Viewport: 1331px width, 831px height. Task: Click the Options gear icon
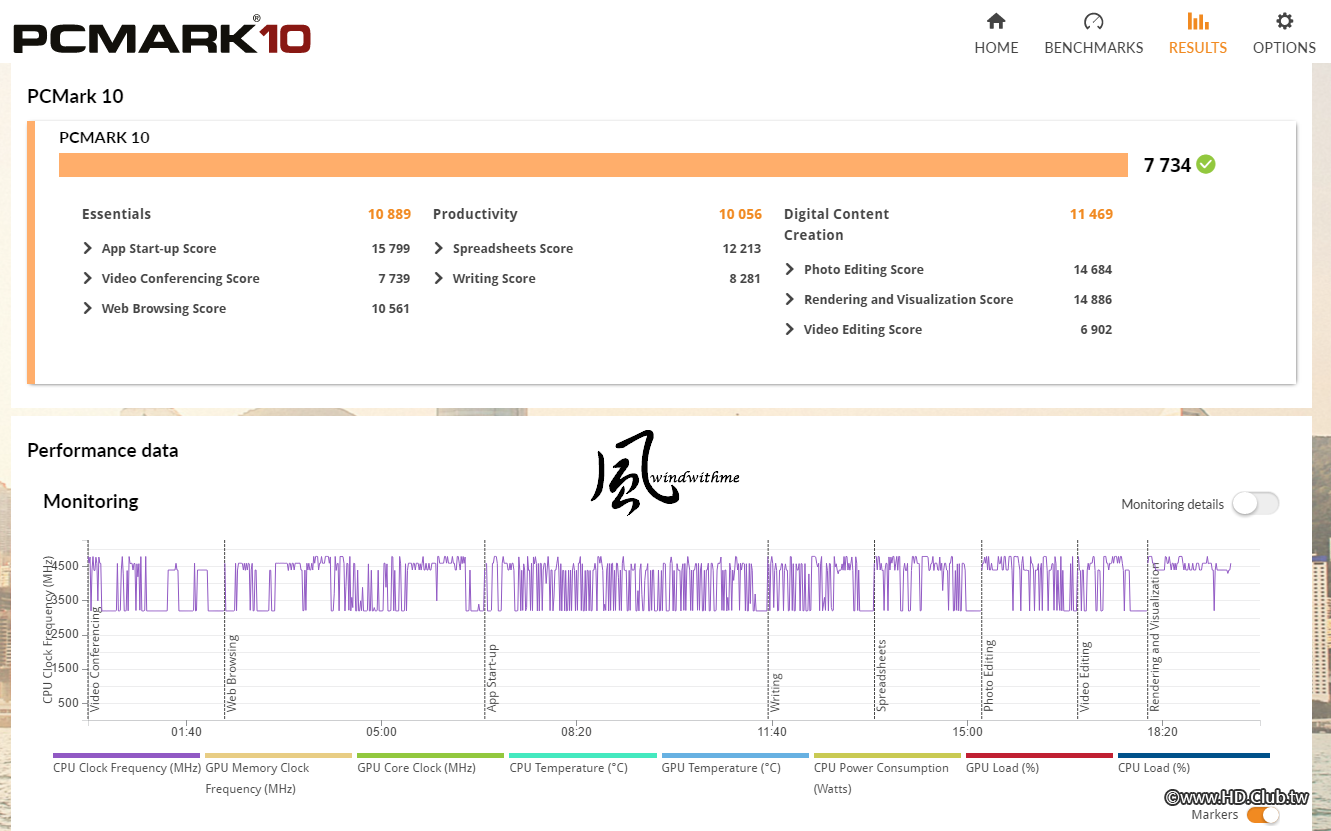1284,21
